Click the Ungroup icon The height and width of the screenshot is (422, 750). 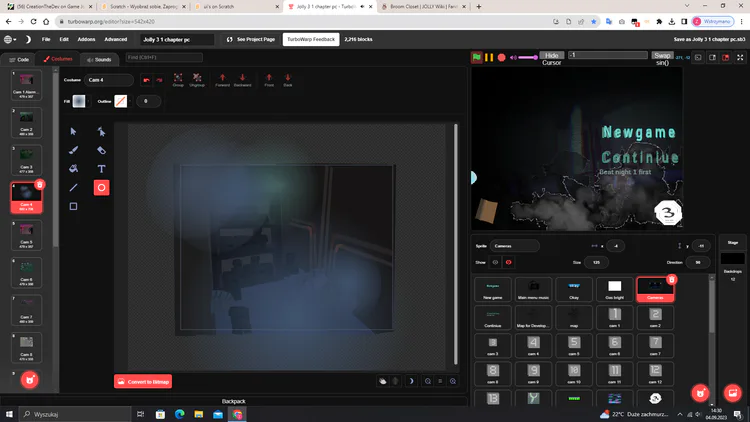click(x=197, y=80)
